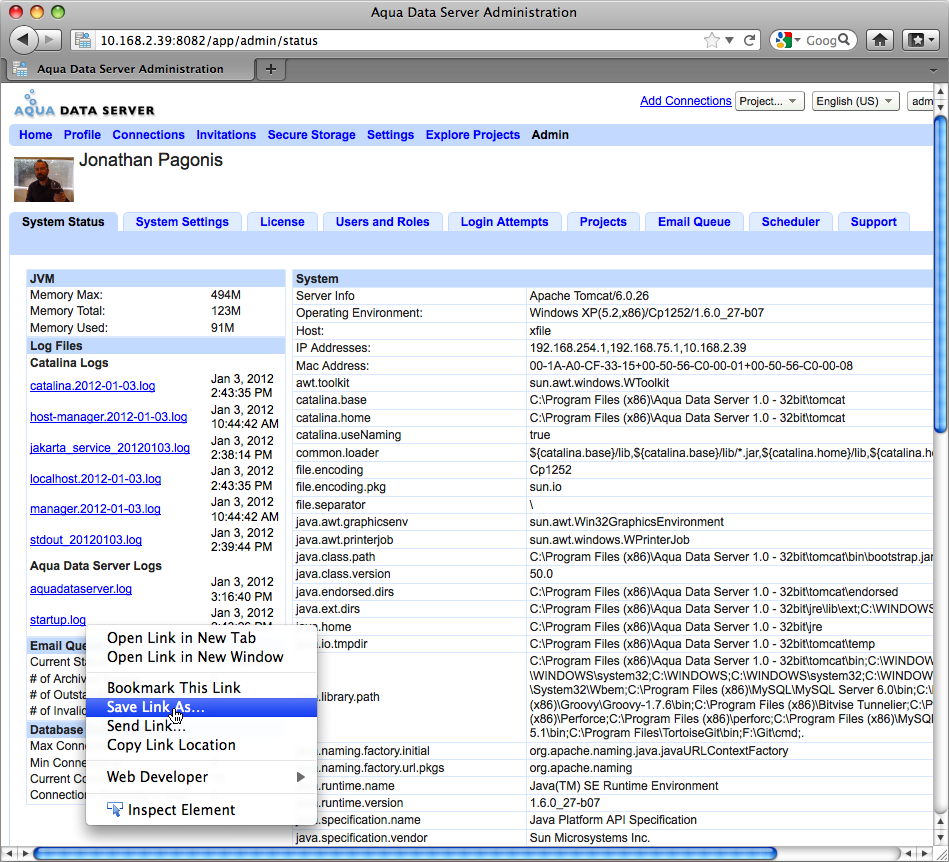Open the Secure Storage navigation link
949x862 pixels.
click(x=311, y=134)
